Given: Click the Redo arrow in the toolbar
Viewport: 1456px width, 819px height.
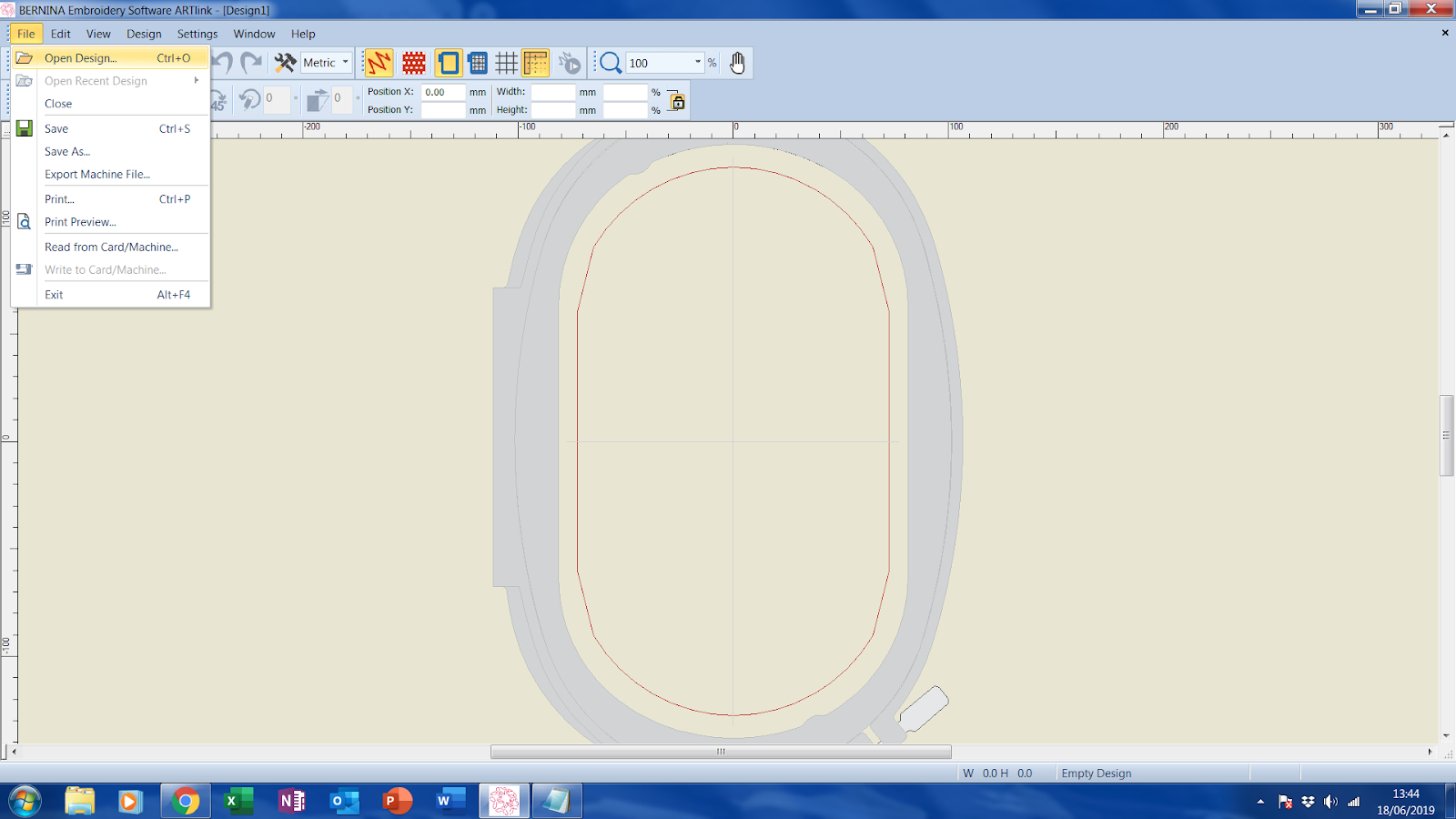Looking at the screenshot, I should coord(251,63).
